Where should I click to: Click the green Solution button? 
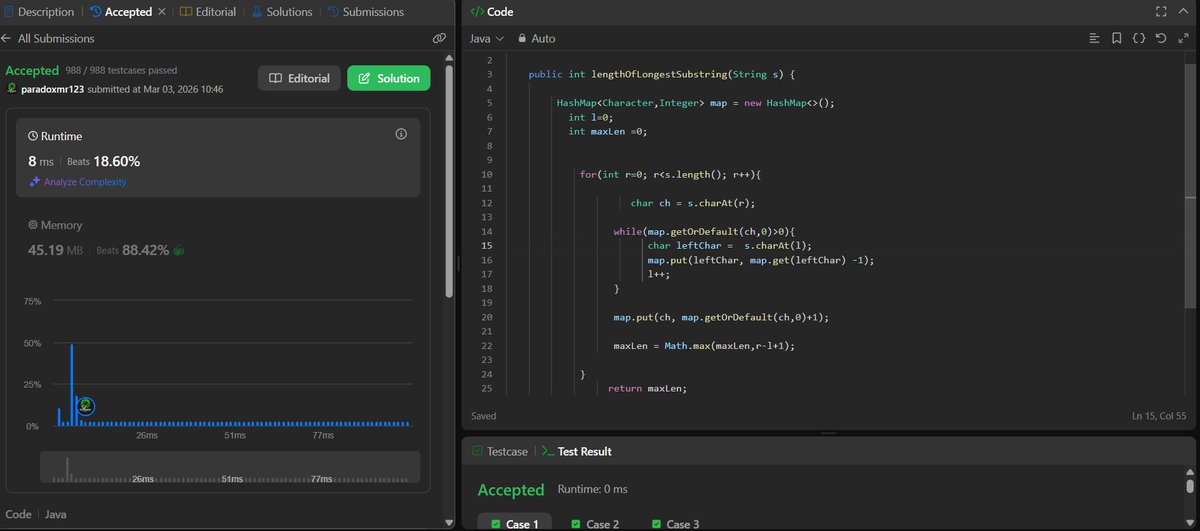click(389, 79)
